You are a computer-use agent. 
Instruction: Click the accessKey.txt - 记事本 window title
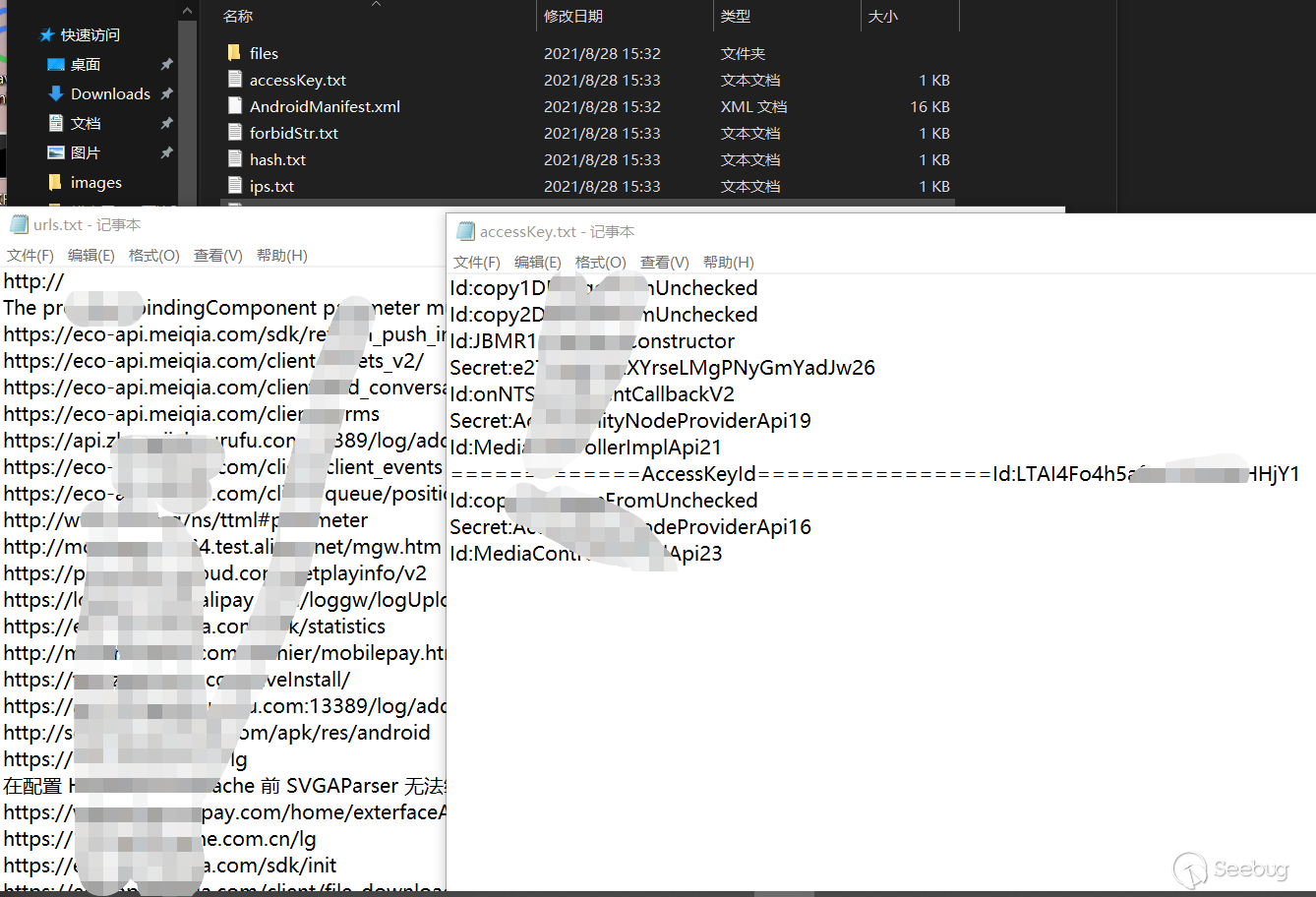[557, 232]
